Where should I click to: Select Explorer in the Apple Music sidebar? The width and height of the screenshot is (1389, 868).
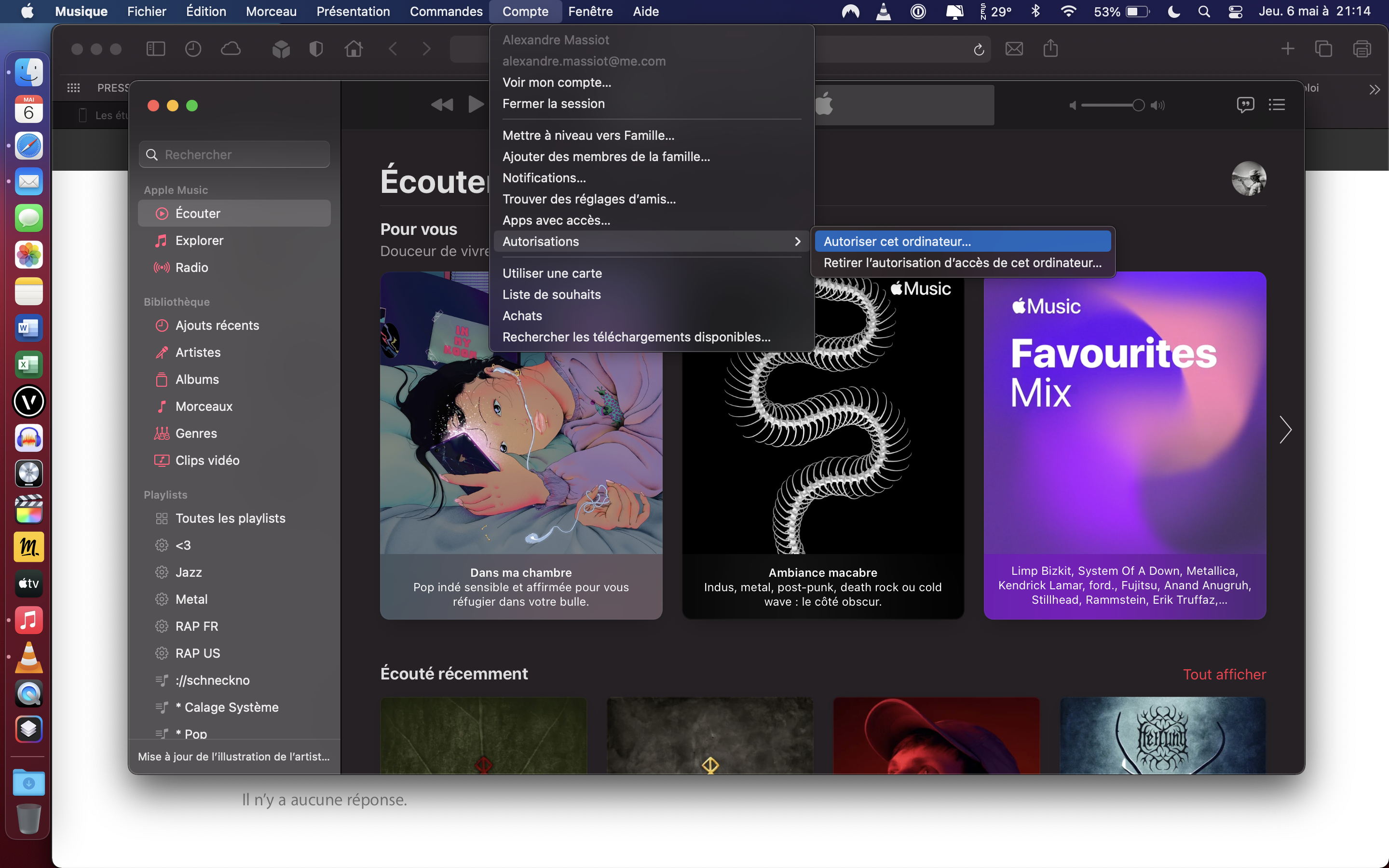click(x=199, y=241)
